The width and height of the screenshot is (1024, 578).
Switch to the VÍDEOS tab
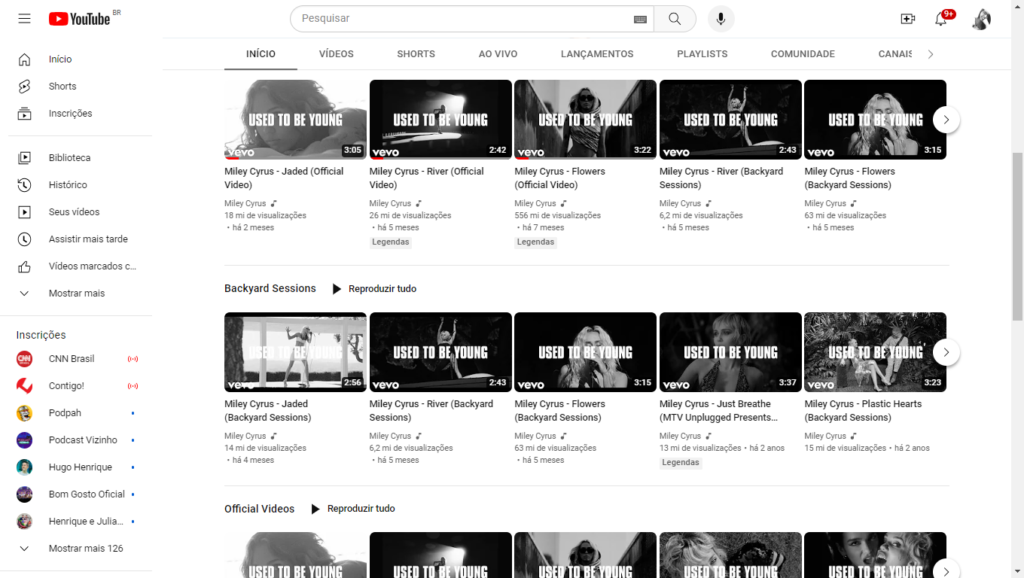(x=336, y=54)
